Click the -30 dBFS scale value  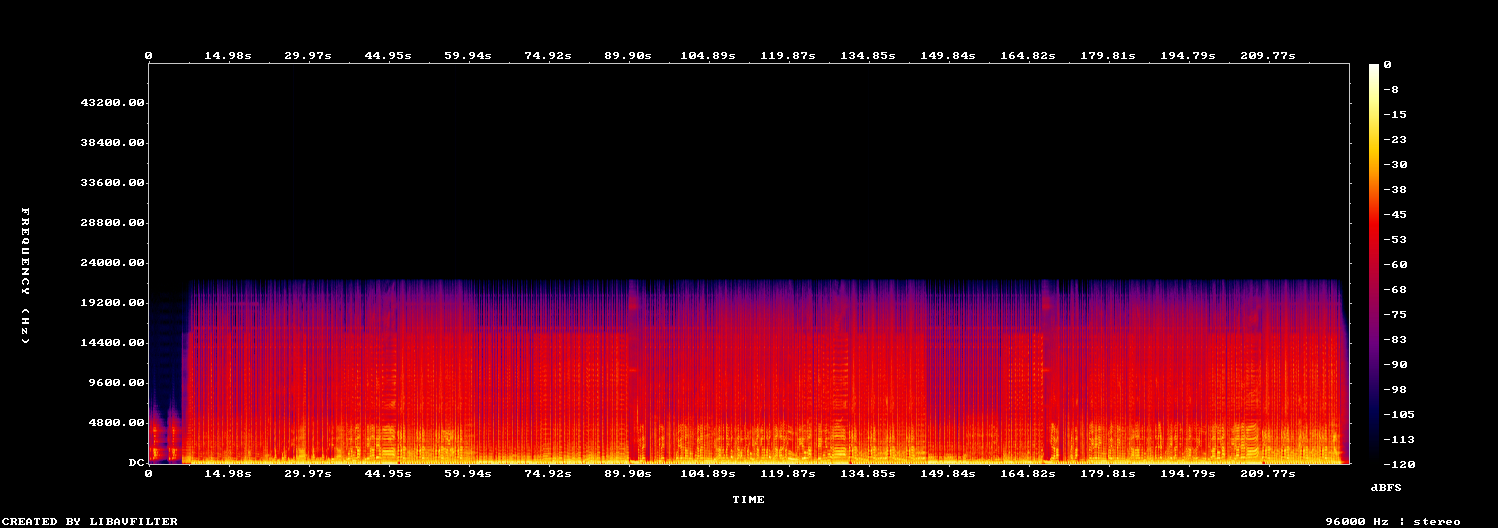[1396, 164]
